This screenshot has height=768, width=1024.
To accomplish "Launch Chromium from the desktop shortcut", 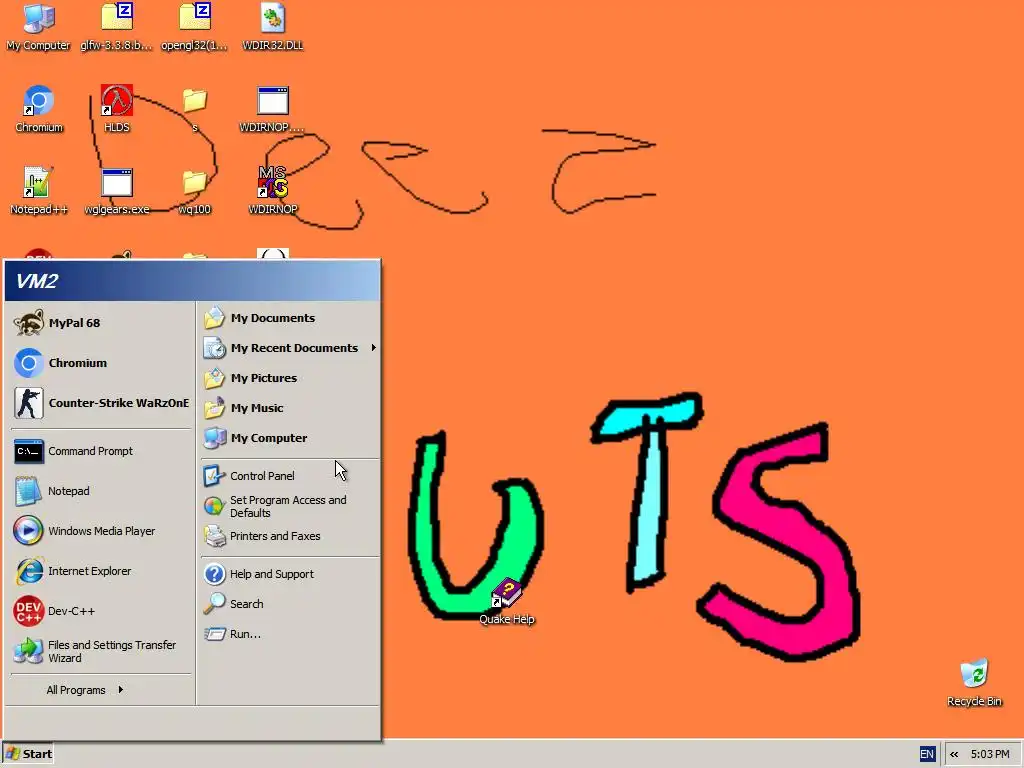I will (x=39, y=109).
